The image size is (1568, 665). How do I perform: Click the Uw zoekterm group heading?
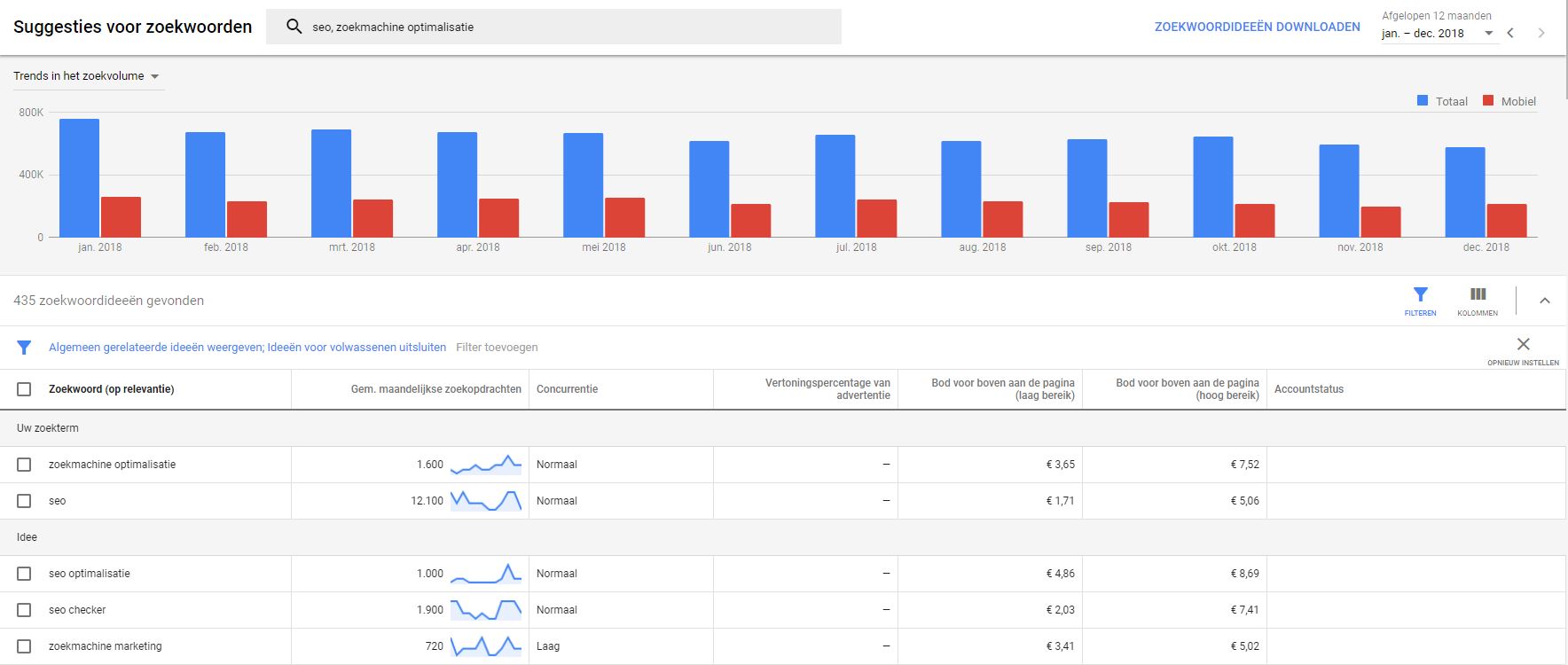point(48,428)
